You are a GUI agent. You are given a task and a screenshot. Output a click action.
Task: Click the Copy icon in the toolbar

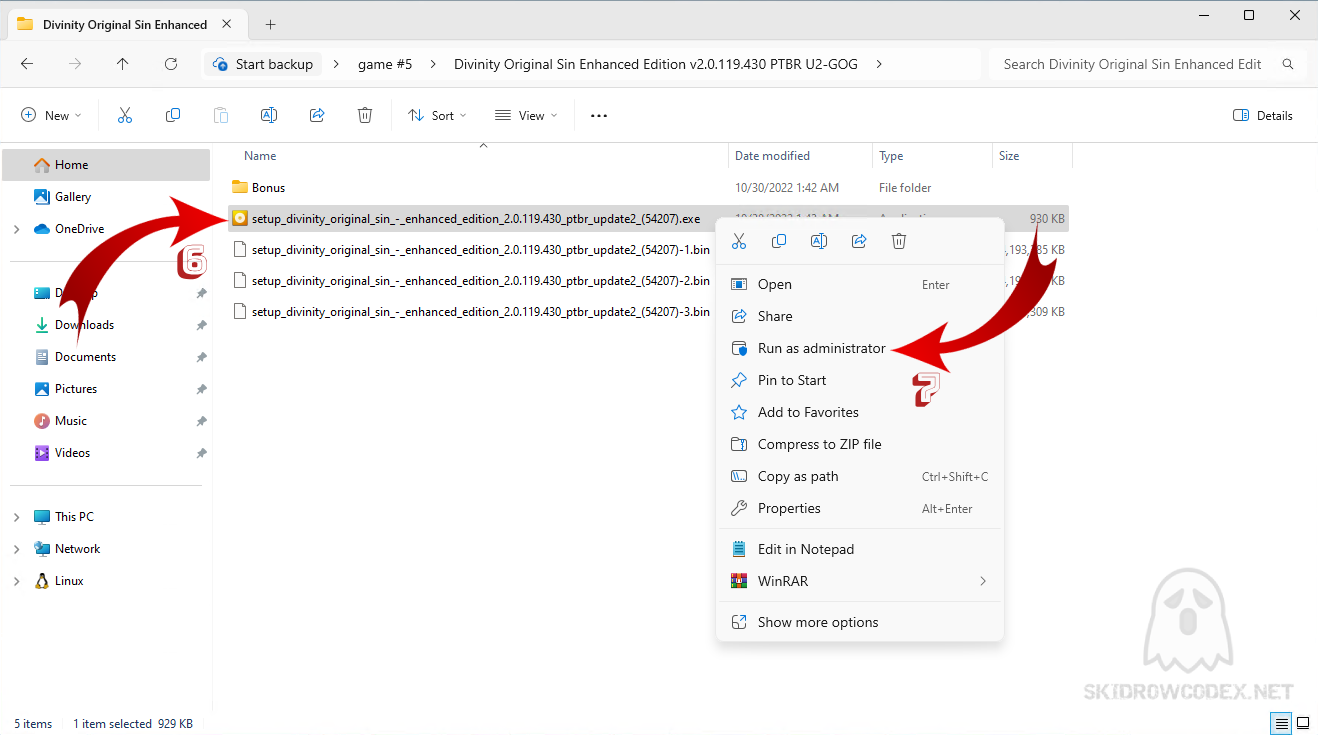coord(173,115)
